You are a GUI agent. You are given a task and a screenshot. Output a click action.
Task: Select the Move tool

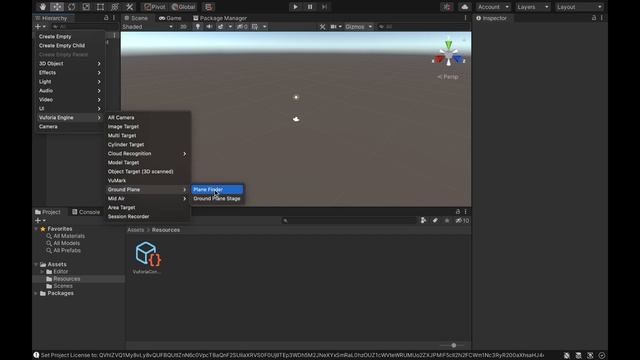point(57,7)
